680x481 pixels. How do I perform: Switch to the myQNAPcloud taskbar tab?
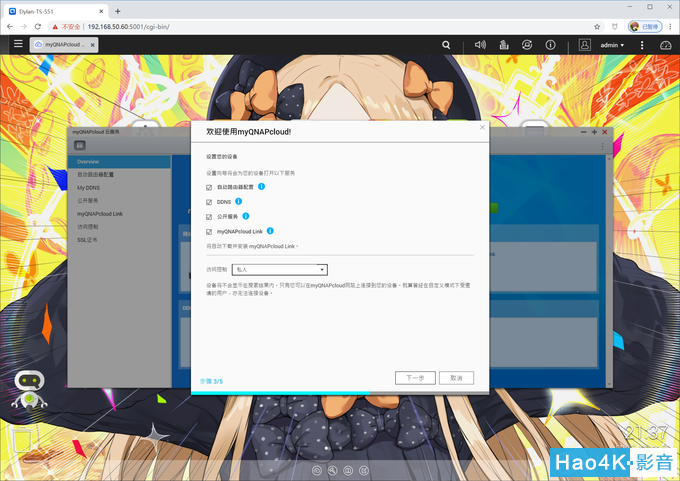64,45
